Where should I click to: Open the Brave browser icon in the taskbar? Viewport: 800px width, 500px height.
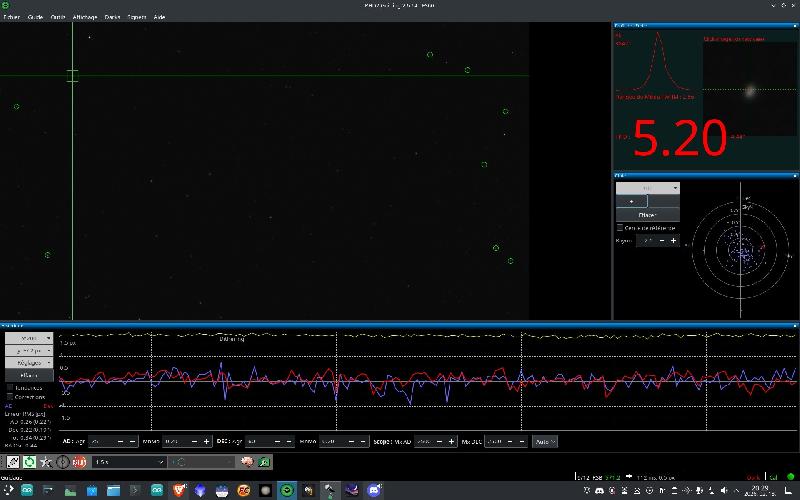click(179, 491)
